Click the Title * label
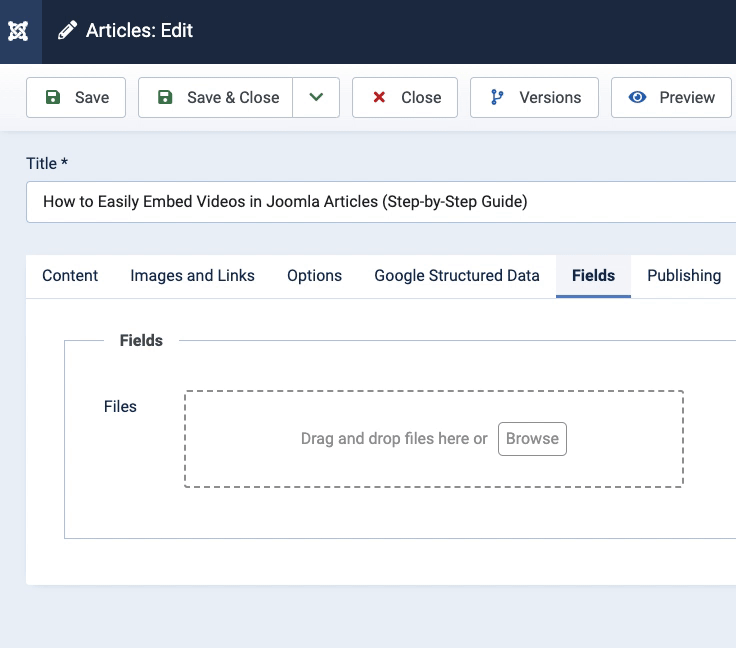 click(x=47, y=164)
